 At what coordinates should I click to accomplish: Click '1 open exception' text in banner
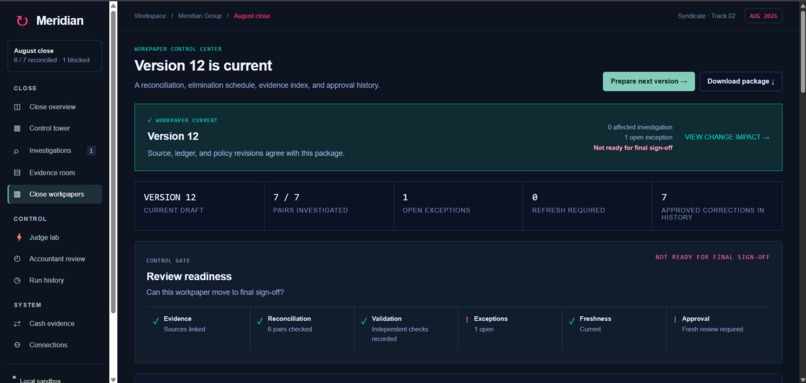click(648, 137)
